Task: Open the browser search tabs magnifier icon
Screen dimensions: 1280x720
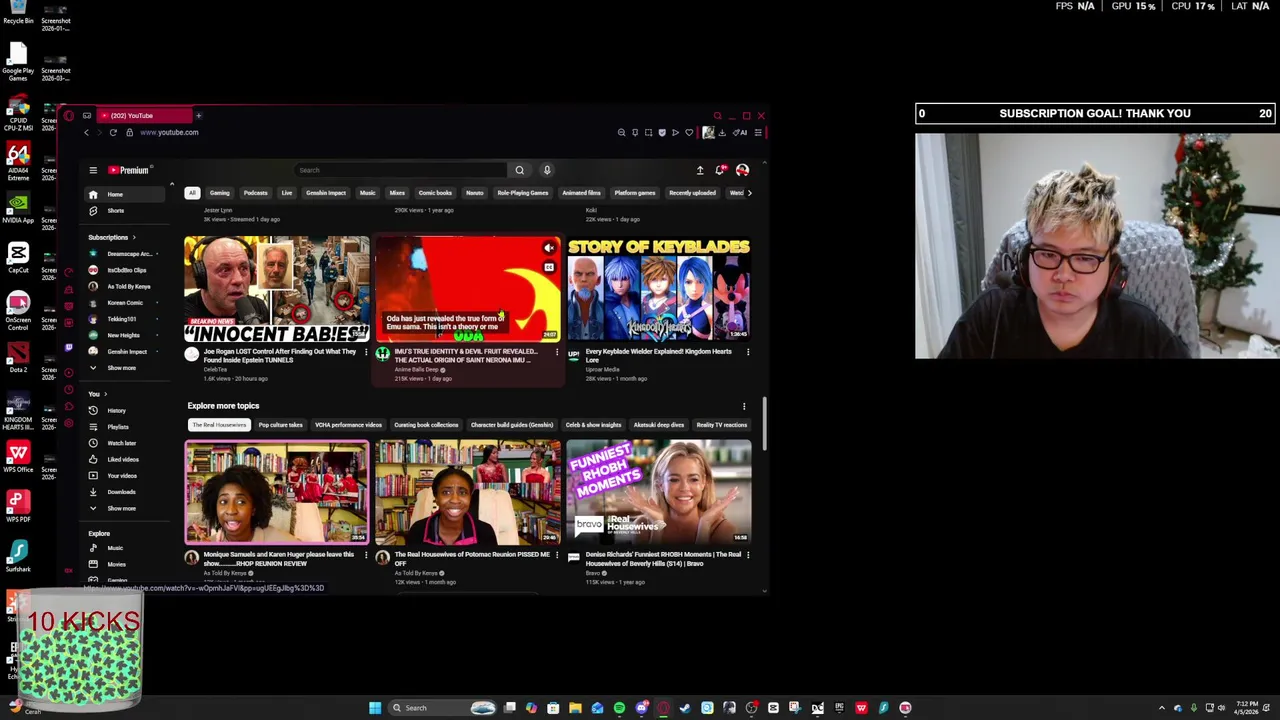Action: point(717,116)
